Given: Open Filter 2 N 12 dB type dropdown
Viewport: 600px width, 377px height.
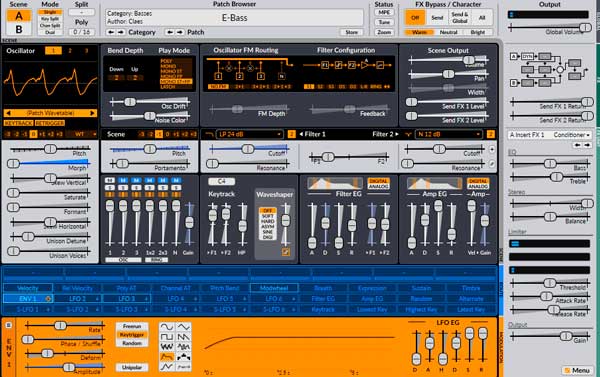Looking at the screenshot, I should [x=449, y=134].
